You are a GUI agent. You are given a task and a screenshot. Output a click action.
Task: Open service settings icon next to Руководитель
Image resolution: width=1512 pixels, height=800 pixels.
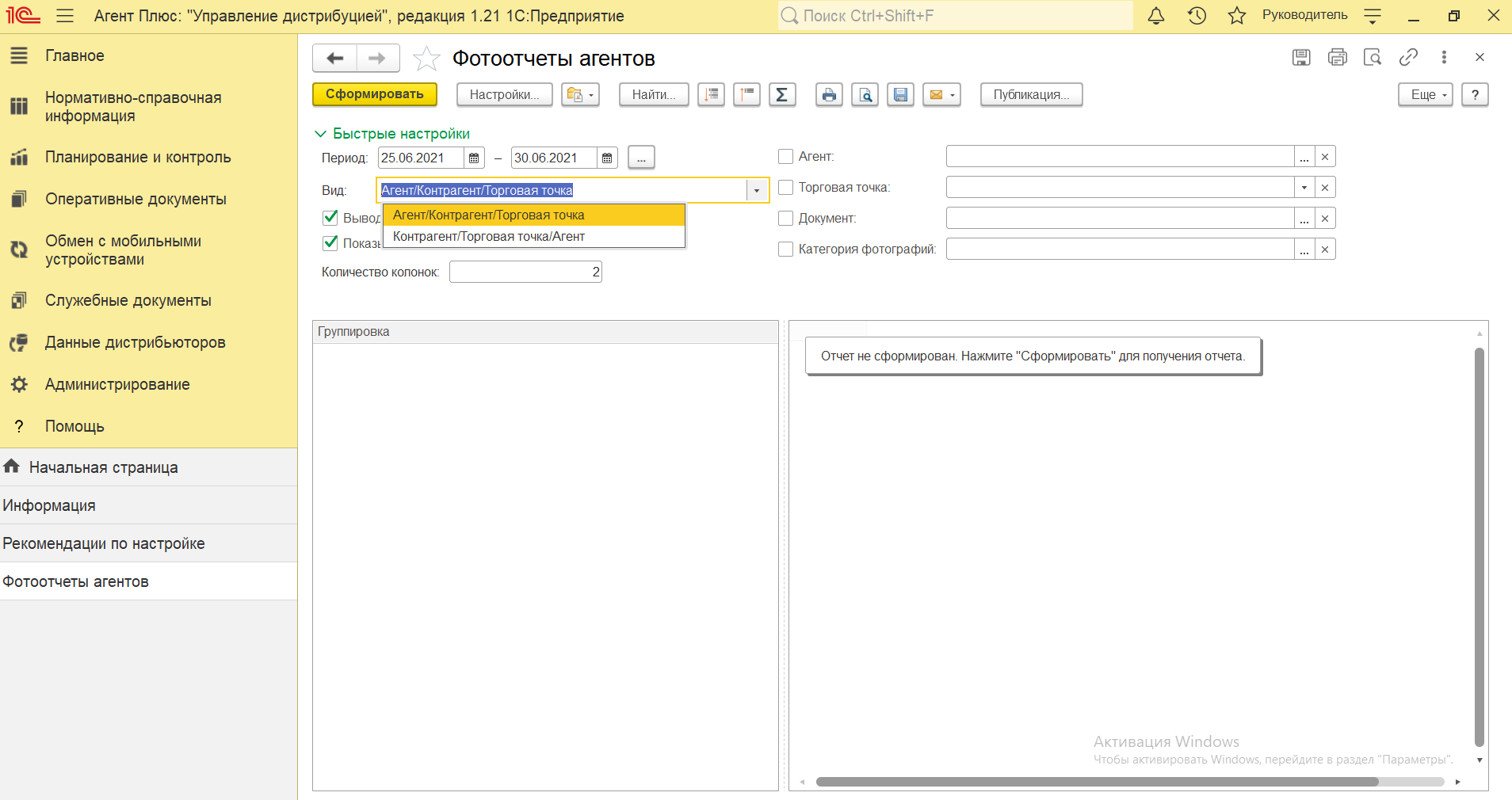[1373, 16]
